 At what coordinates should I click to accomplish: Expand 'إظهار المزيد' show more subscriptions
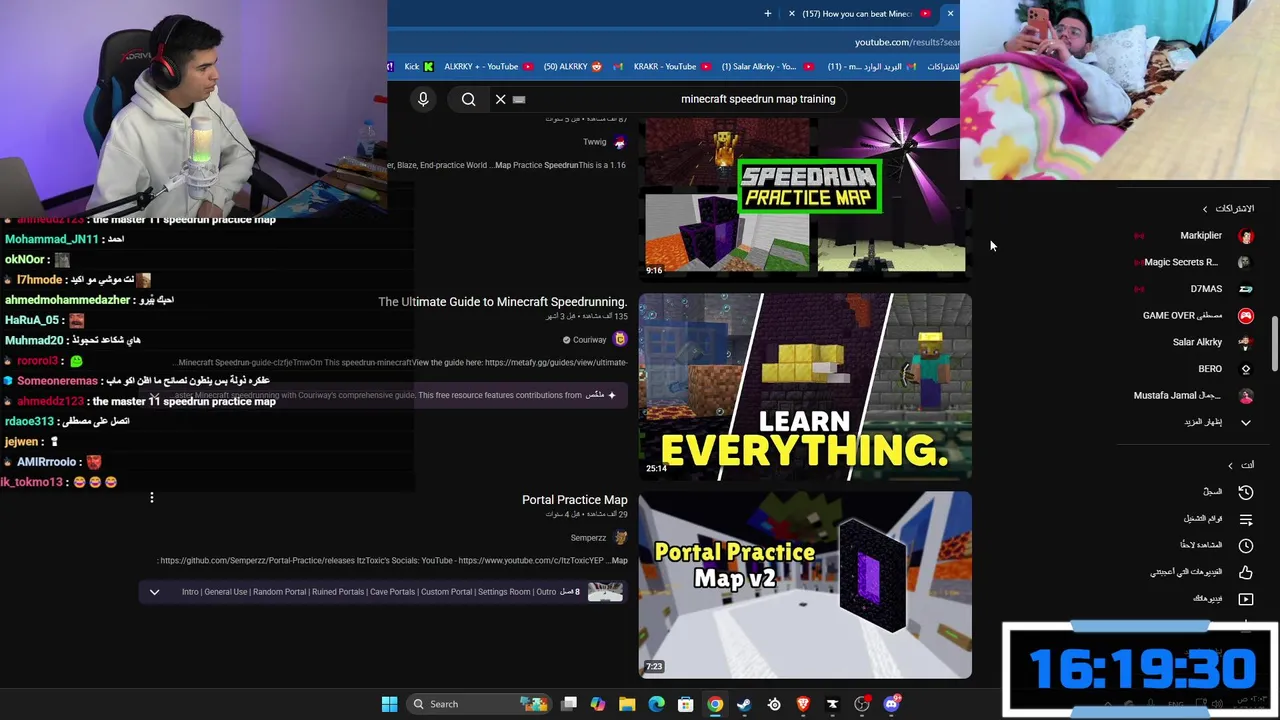[x=1203, y=422]
